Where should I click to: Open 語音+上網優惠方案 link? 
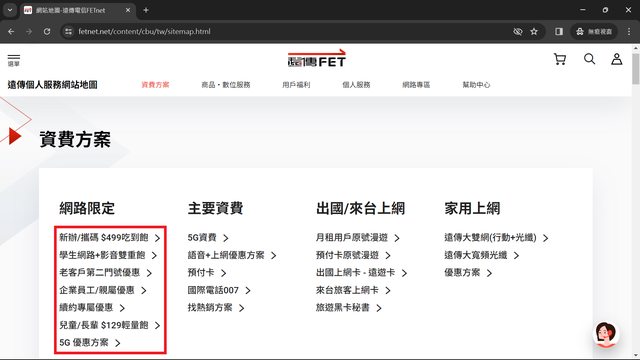232,255
